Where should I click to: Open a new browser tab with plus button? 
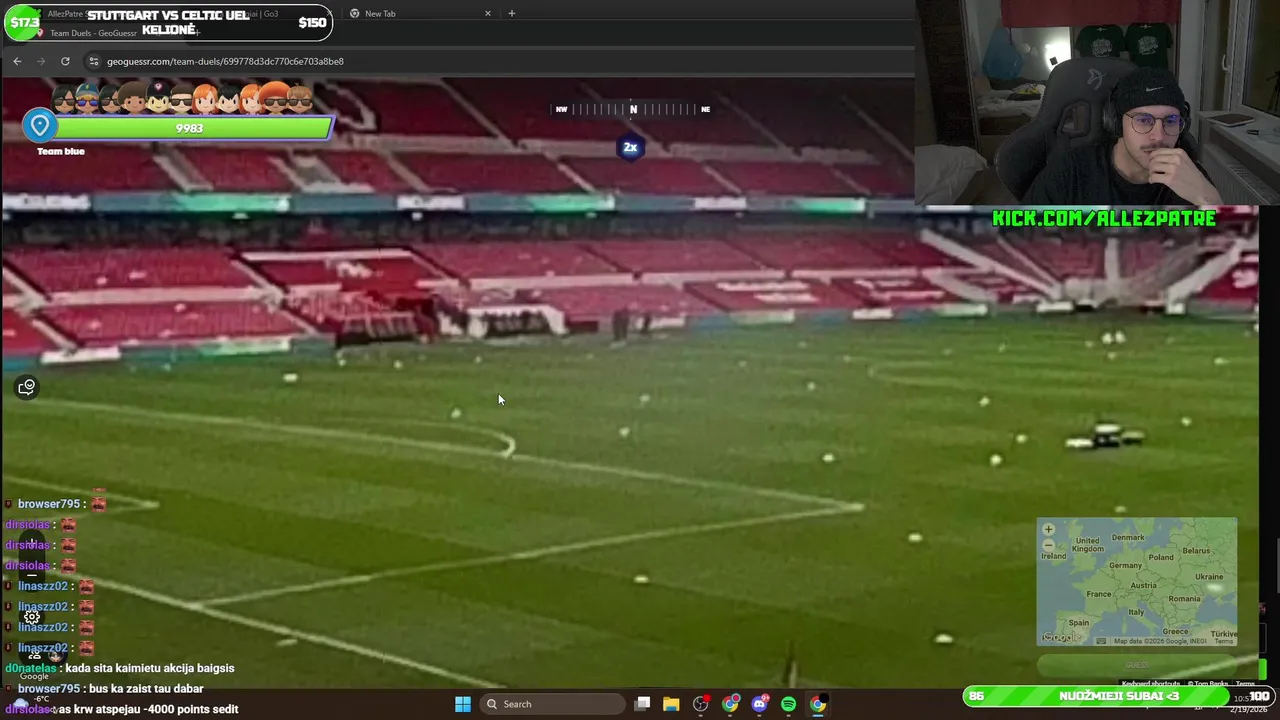coord(511,13)
